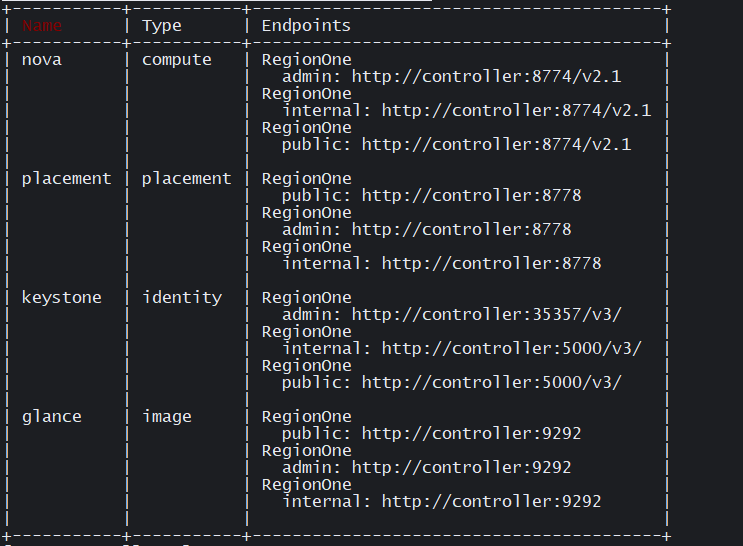Open nova public endpoint URL

496,145
